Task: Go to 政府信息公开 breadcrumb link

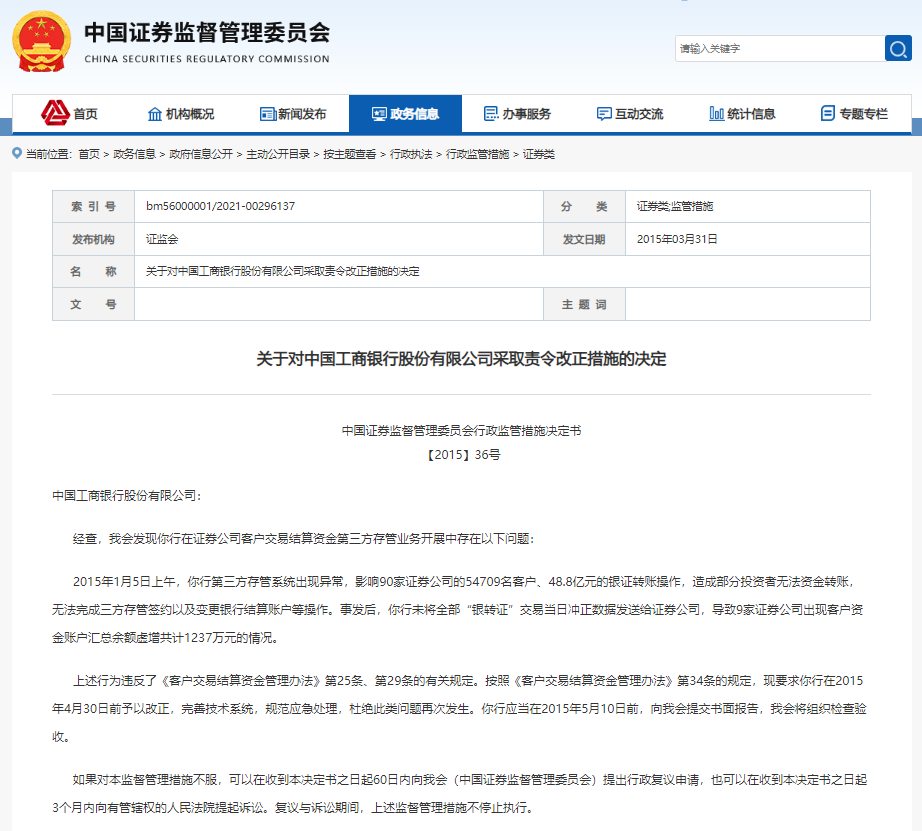Action: pyautogui.click(x=200, y=154)
